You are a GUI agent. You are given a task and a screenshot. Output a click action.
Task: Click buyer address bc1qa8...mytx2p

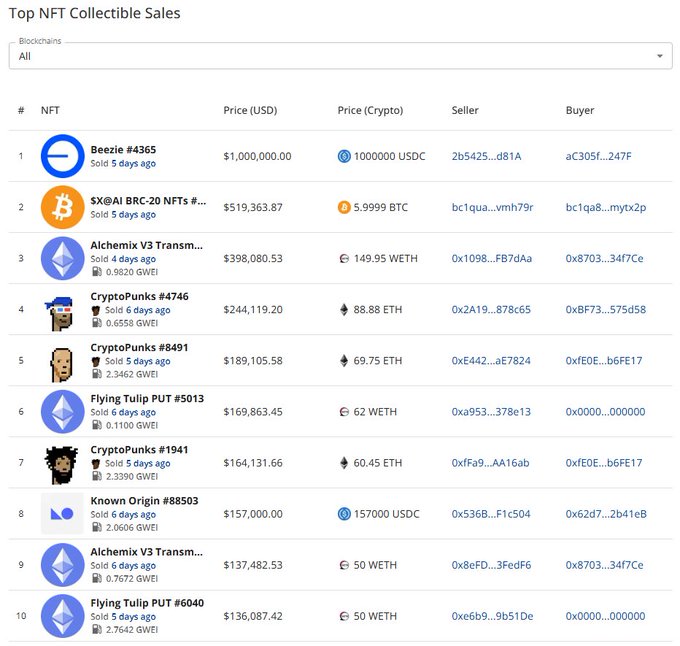pos(606,207)
